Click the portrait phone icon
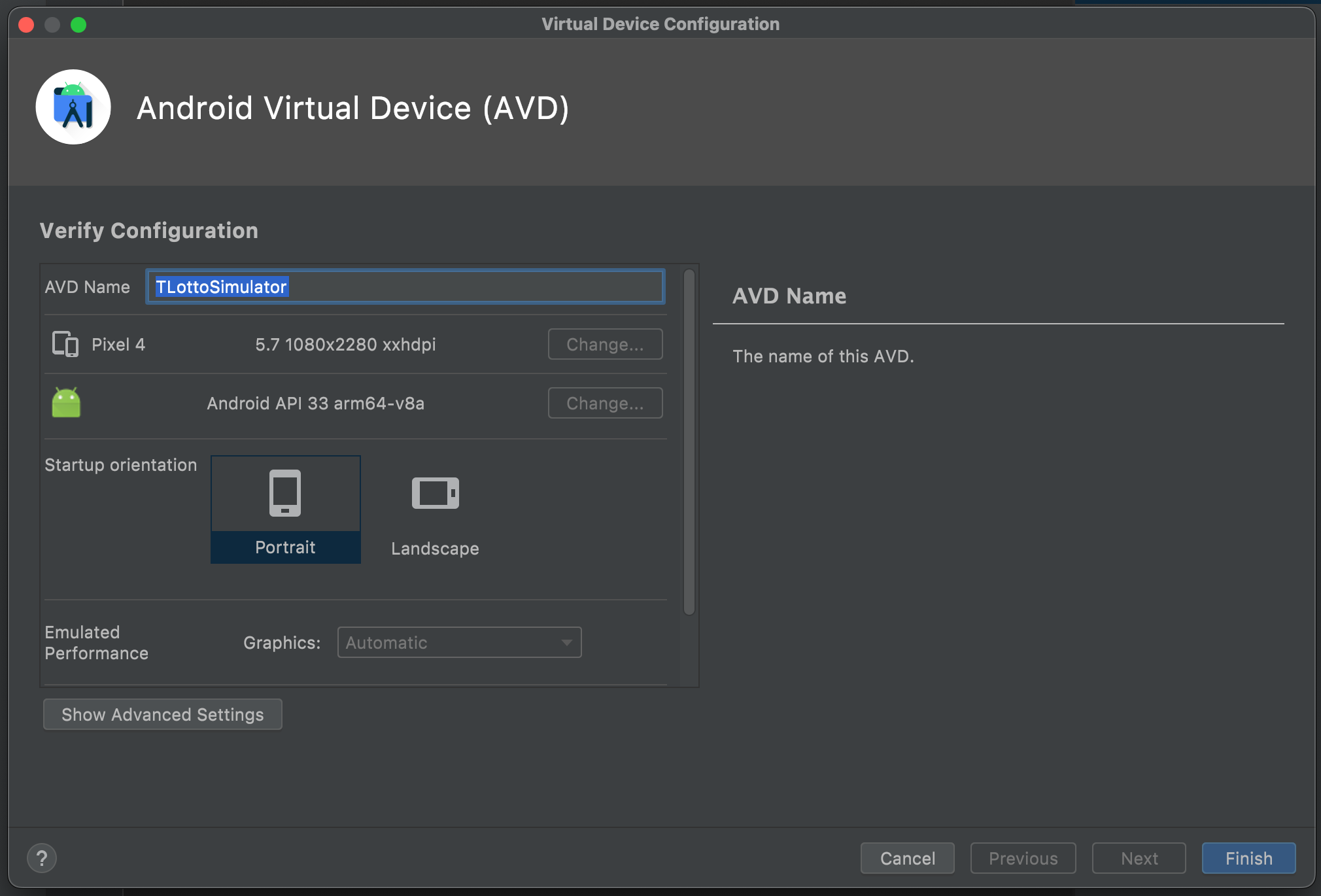The height and width of the screenshot is (896, 1321). tap(285, 493)
